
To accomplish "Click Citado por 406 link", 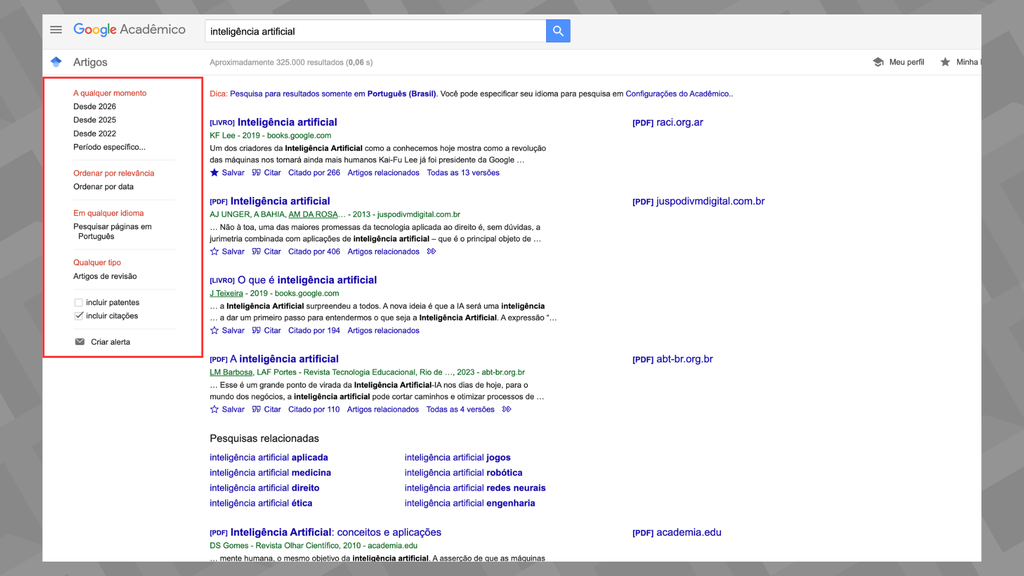I will [x=314, y=251].
